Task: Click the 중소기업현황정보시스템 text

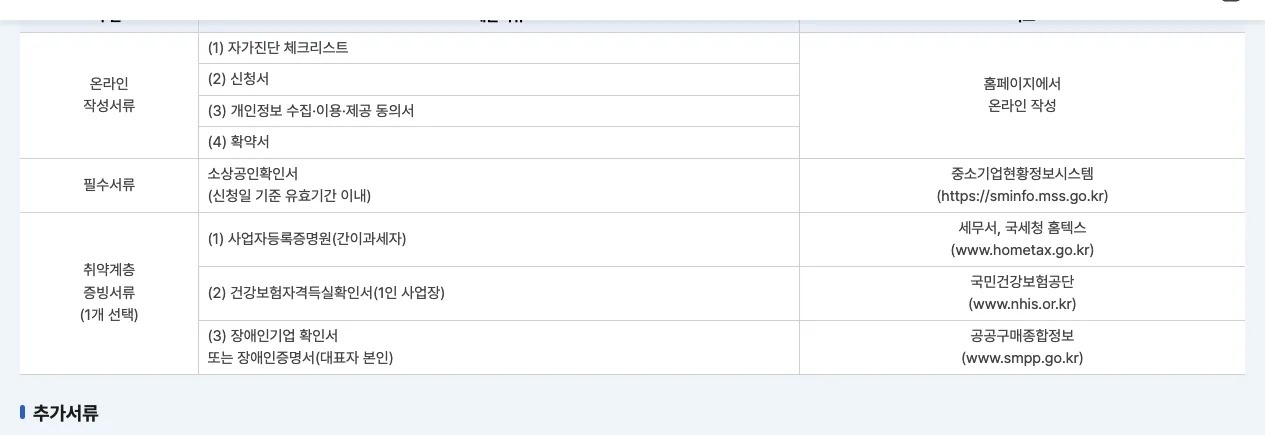Action: coord(1022,174)
